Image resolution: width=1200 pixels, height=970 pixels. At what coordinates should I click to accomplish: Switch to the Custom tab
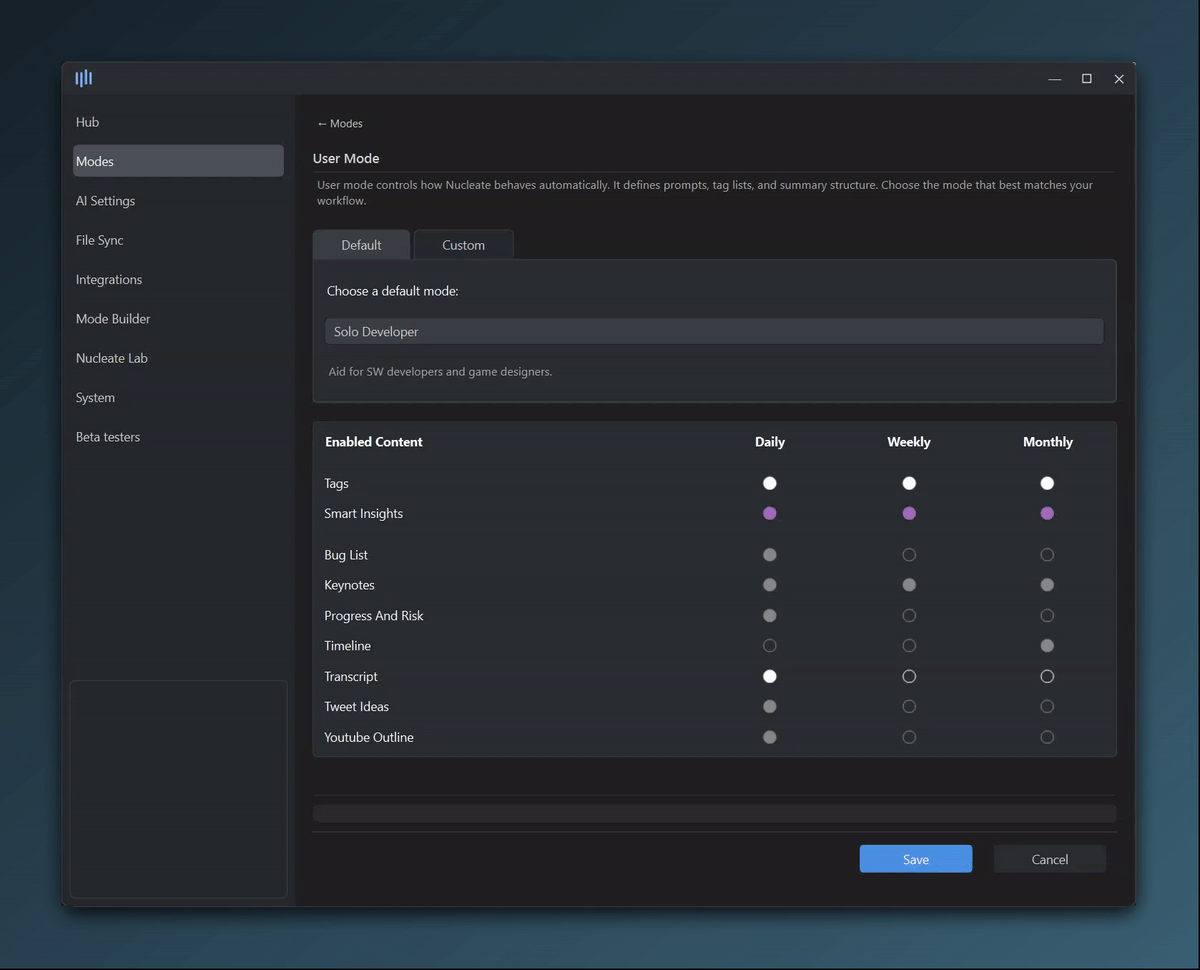pos(464,245)
